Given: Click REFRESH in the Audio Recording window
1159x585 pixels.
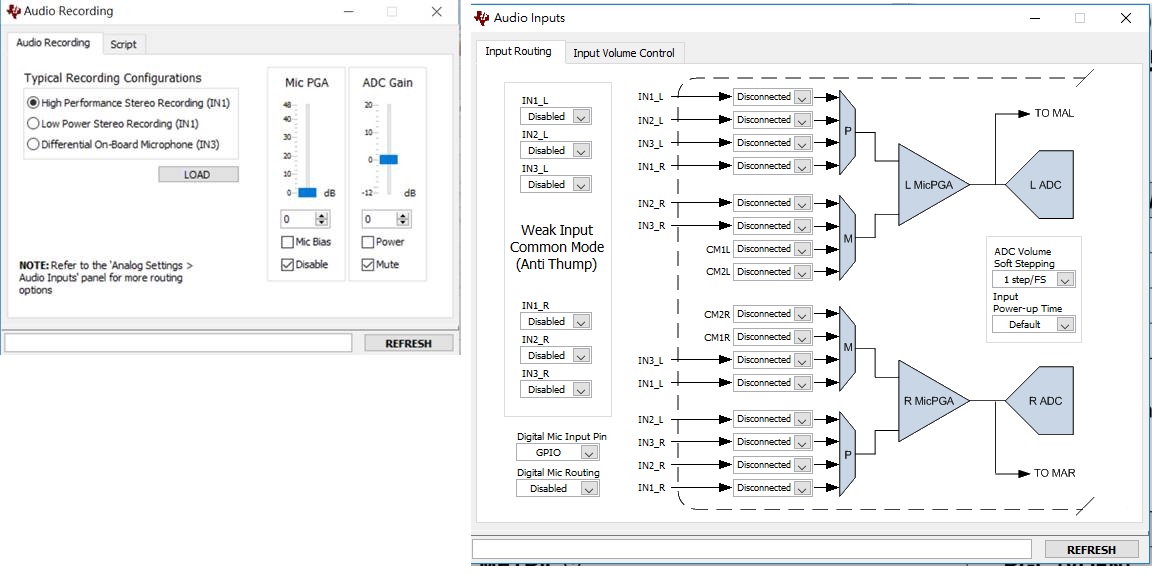Looking at the screenshot, I should pos(408,343).
